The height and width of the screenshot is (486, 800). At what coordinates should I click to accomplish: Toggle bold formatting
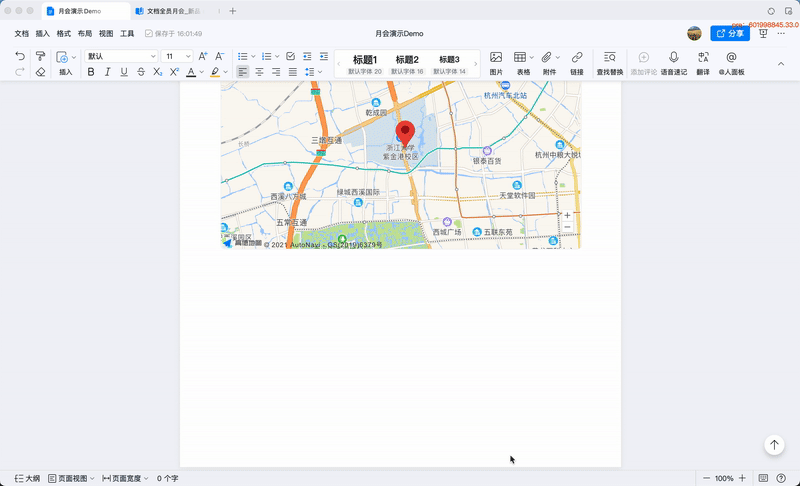91,72
